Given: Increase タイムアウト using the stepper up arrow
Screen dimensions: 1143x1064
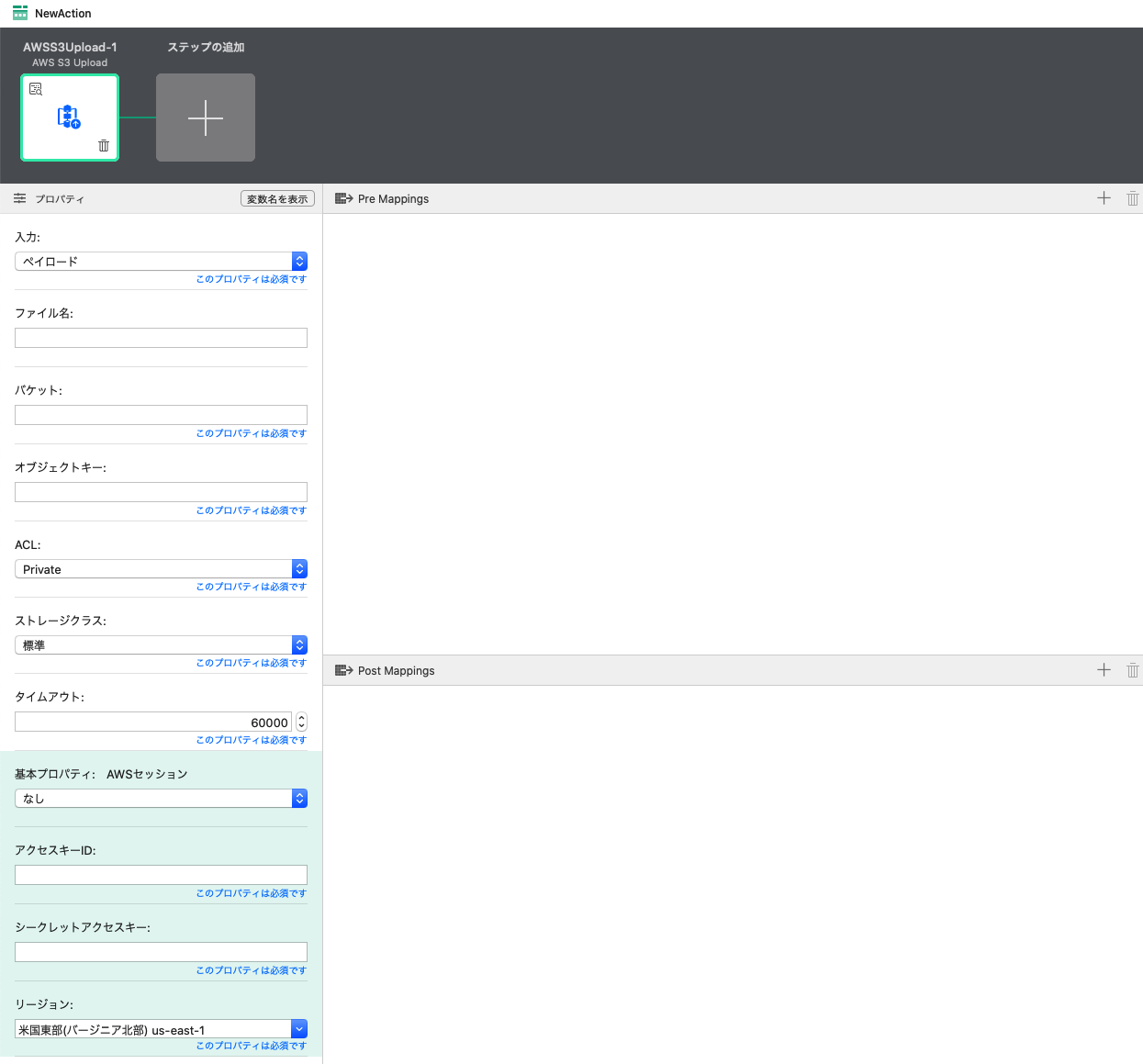Looking at the screenshot, I should point(301,717).
